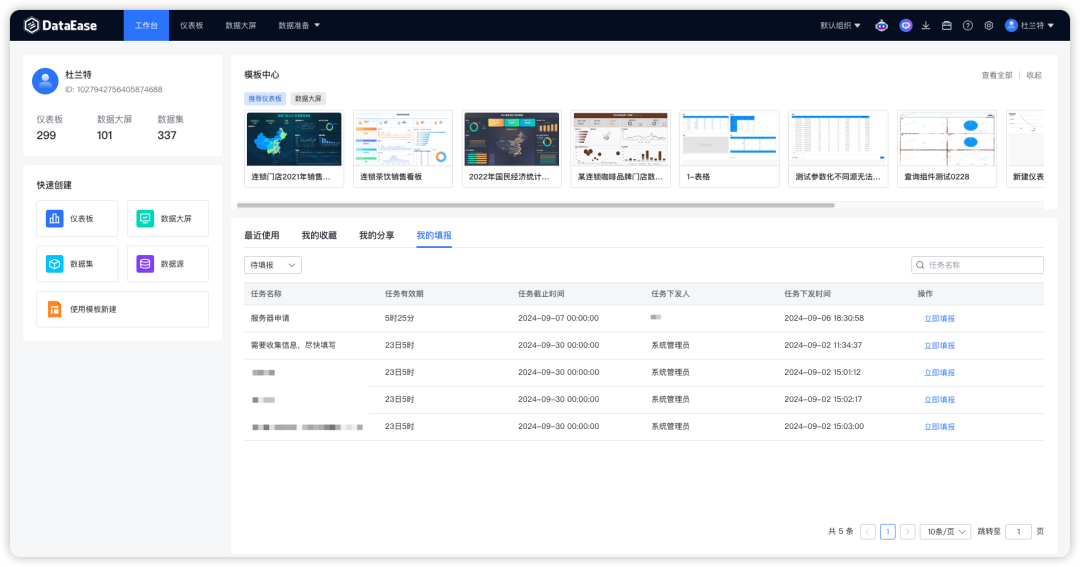Image resolution: width=1080 pixels, height=567 pixels.
Task: Expand the 默认组织 organization dropdown
Action: click(x=840, y=25)
